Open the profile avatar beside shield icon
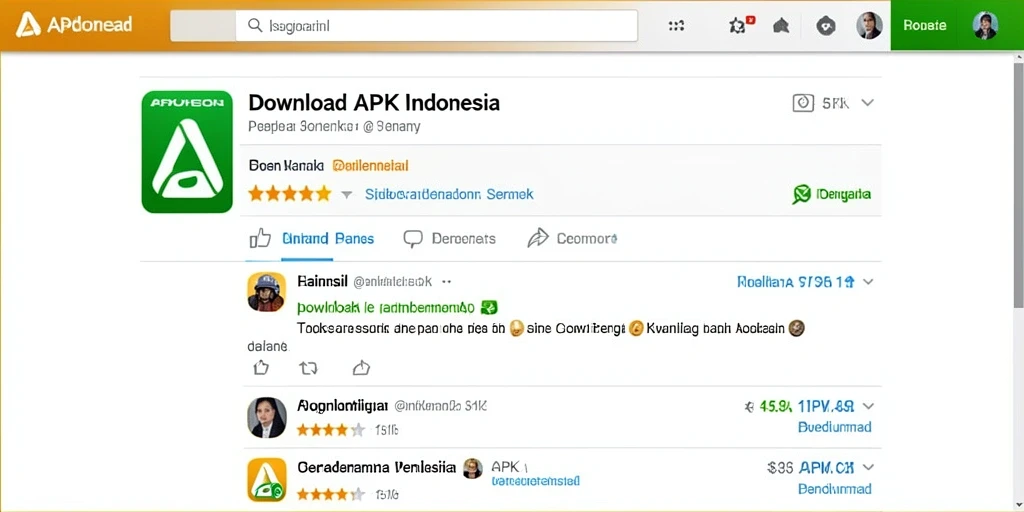 pos(869,25)
